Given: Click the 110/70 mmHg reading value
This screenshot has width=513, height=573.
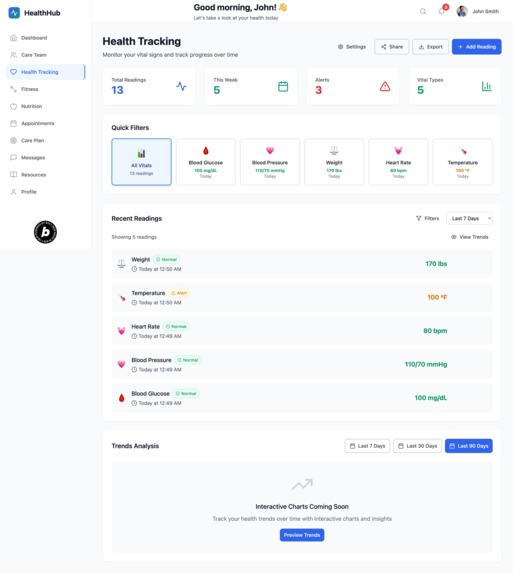Looking at the screenshot, I should click(x=426, y=364).
